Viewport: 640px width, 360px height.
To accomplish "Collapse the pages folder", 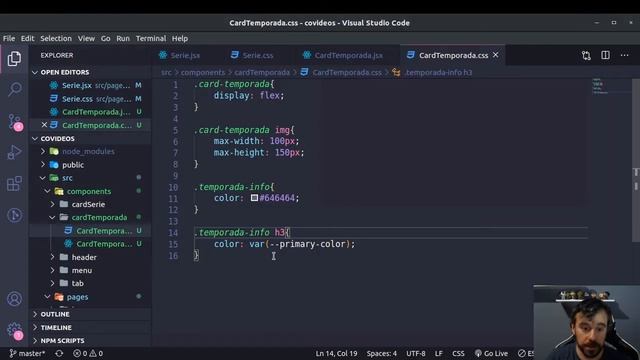I will click(77, 297).
